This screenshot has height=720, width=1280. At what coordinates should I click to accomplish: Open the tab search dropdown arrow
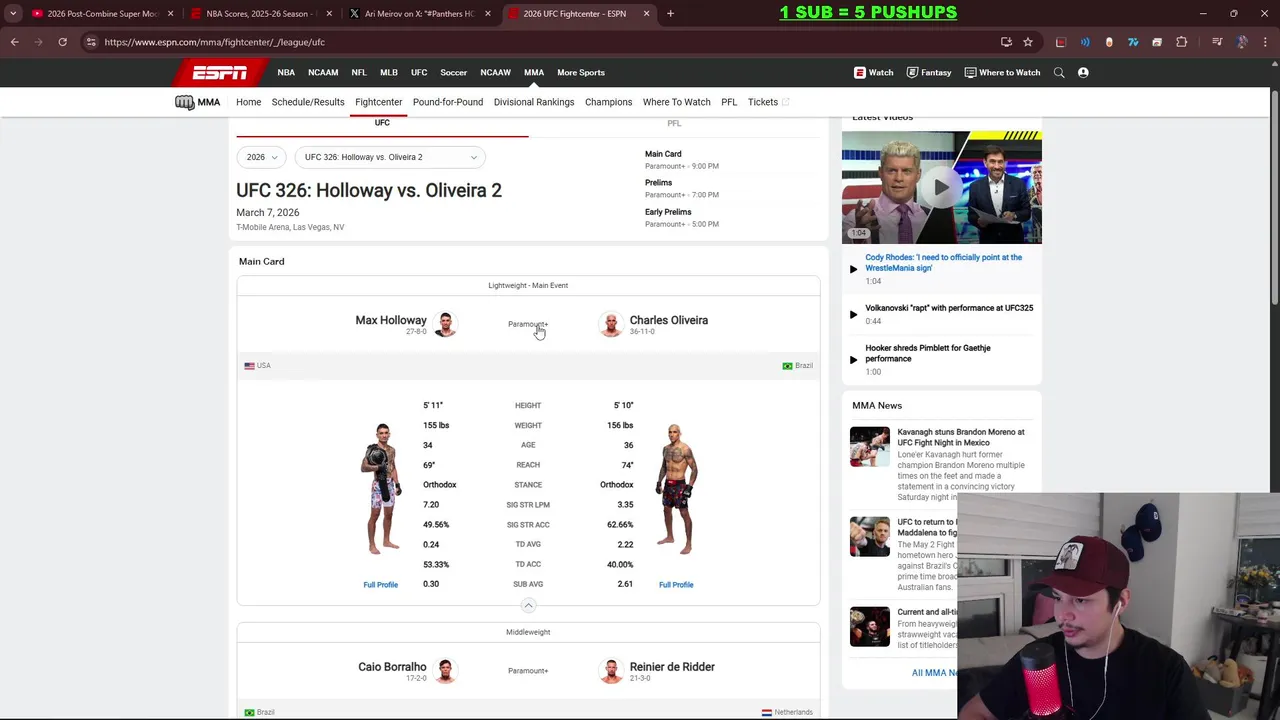tap(13, 14)
